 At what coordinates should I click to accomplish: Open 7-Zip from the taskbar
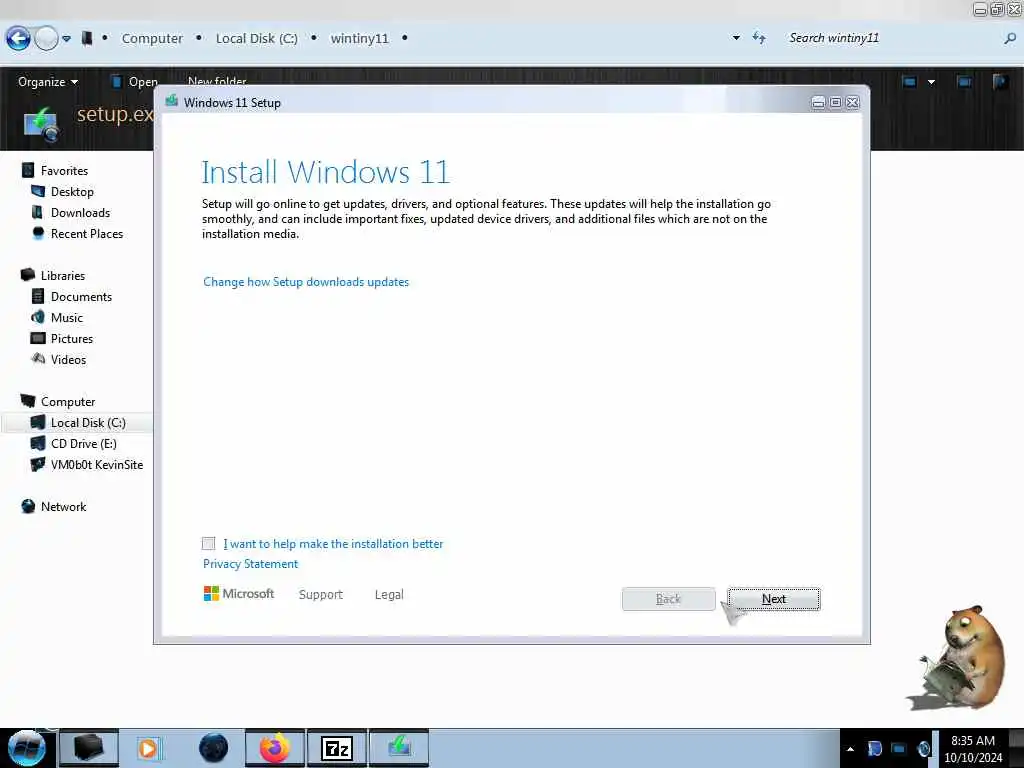point(337,748)
